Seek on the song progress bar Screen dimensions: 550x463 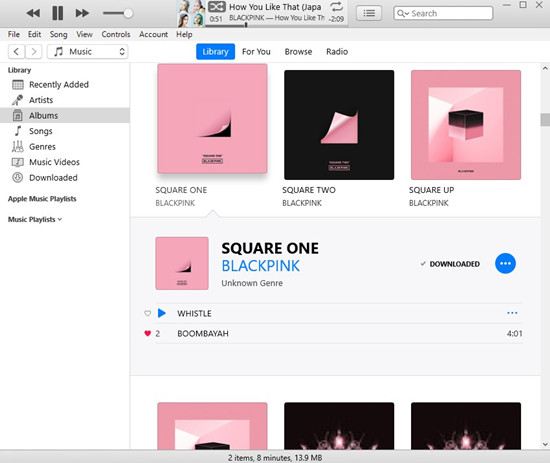pos(277,25)
